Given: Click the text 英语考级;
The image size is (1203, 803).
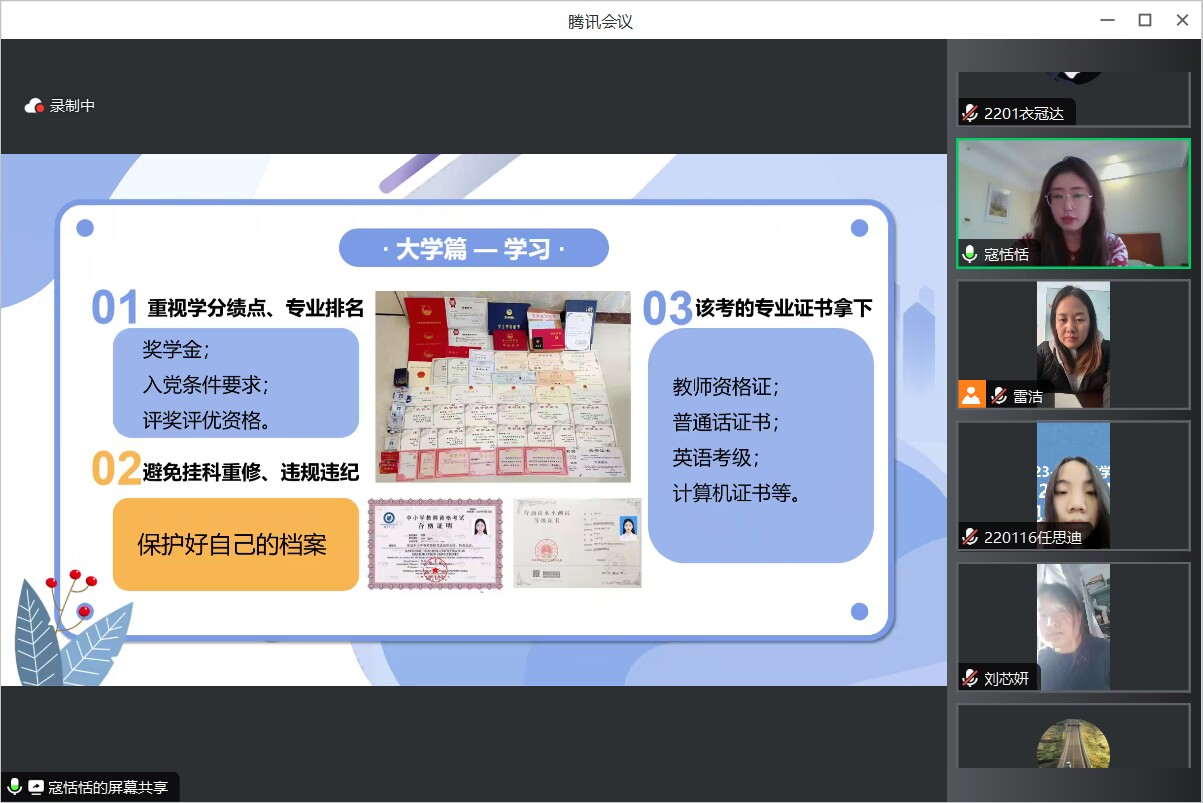Looking at the screenshot, I should [716, 457].
